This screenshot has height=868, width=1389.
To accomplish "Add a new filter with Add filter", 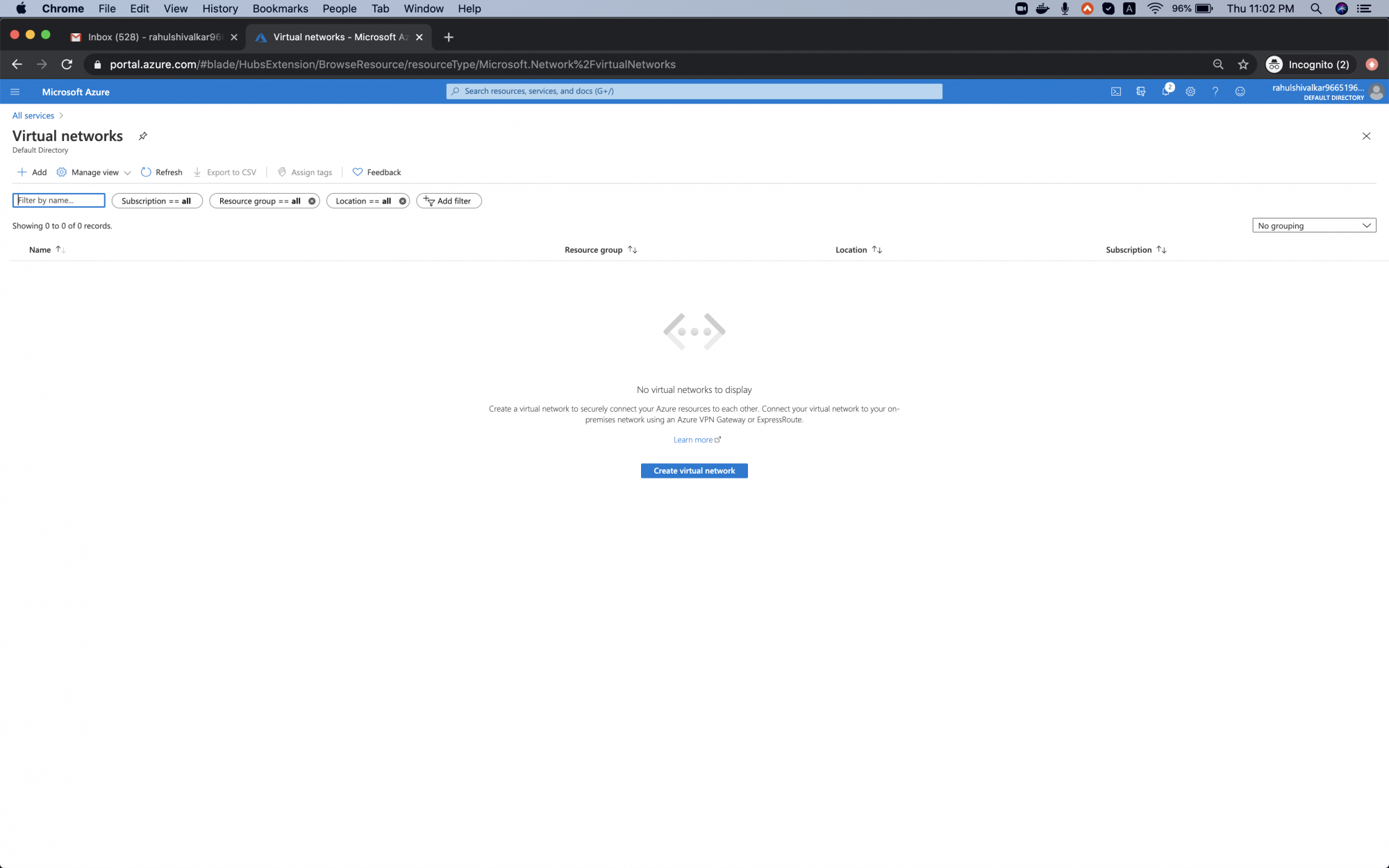I will pyautogui.click(x=449, y=201).
